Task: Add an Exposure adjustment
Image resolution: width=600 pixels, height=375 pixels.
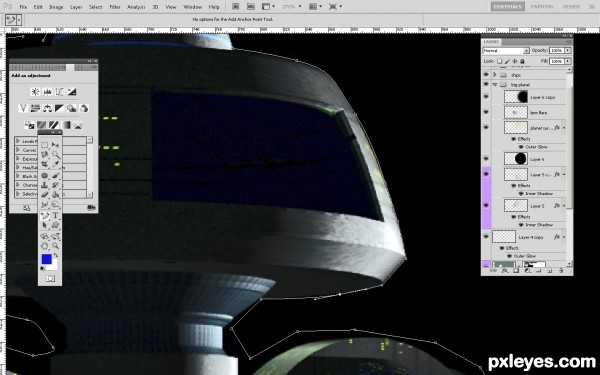Action: [72, 92]
